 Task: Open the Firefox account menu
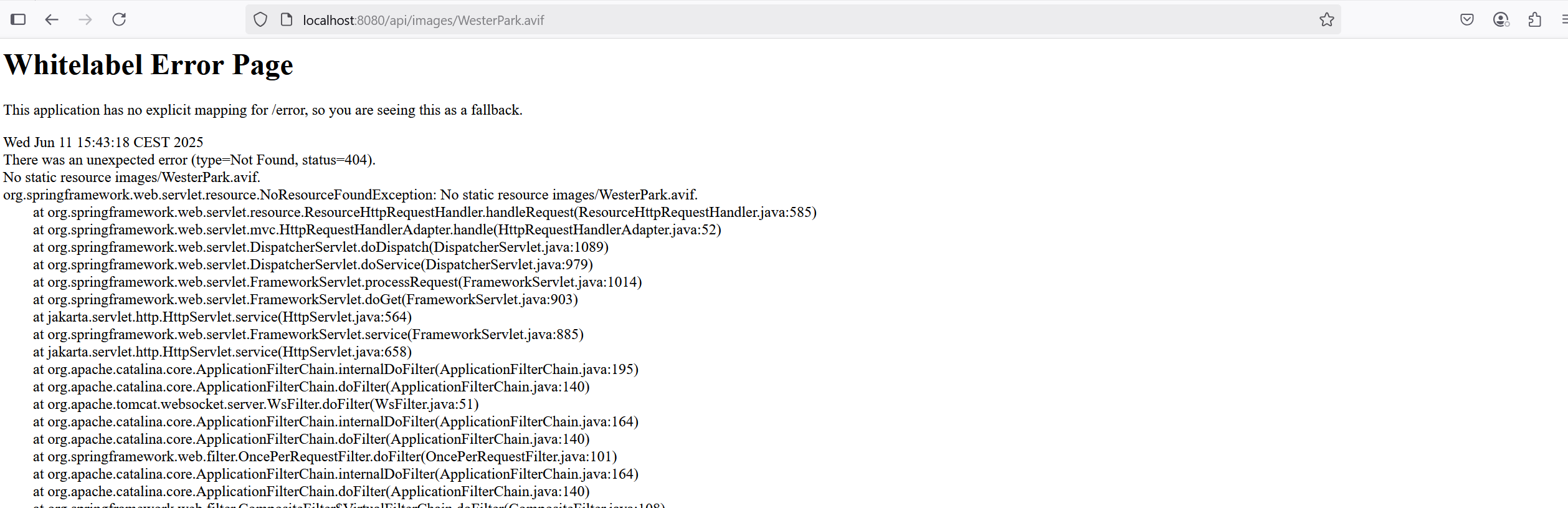[x=1501, y=20]
